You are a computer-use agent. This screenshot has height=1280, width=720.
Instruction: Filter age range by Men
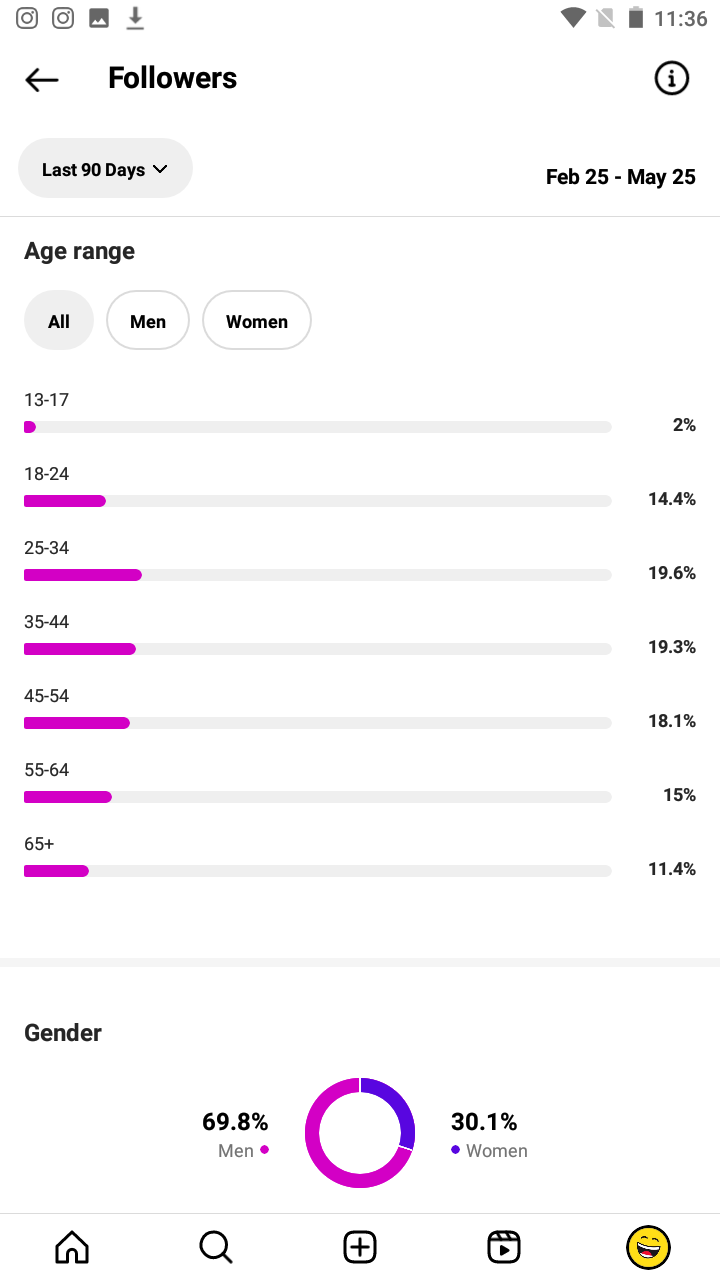click(x=148, y=321)
